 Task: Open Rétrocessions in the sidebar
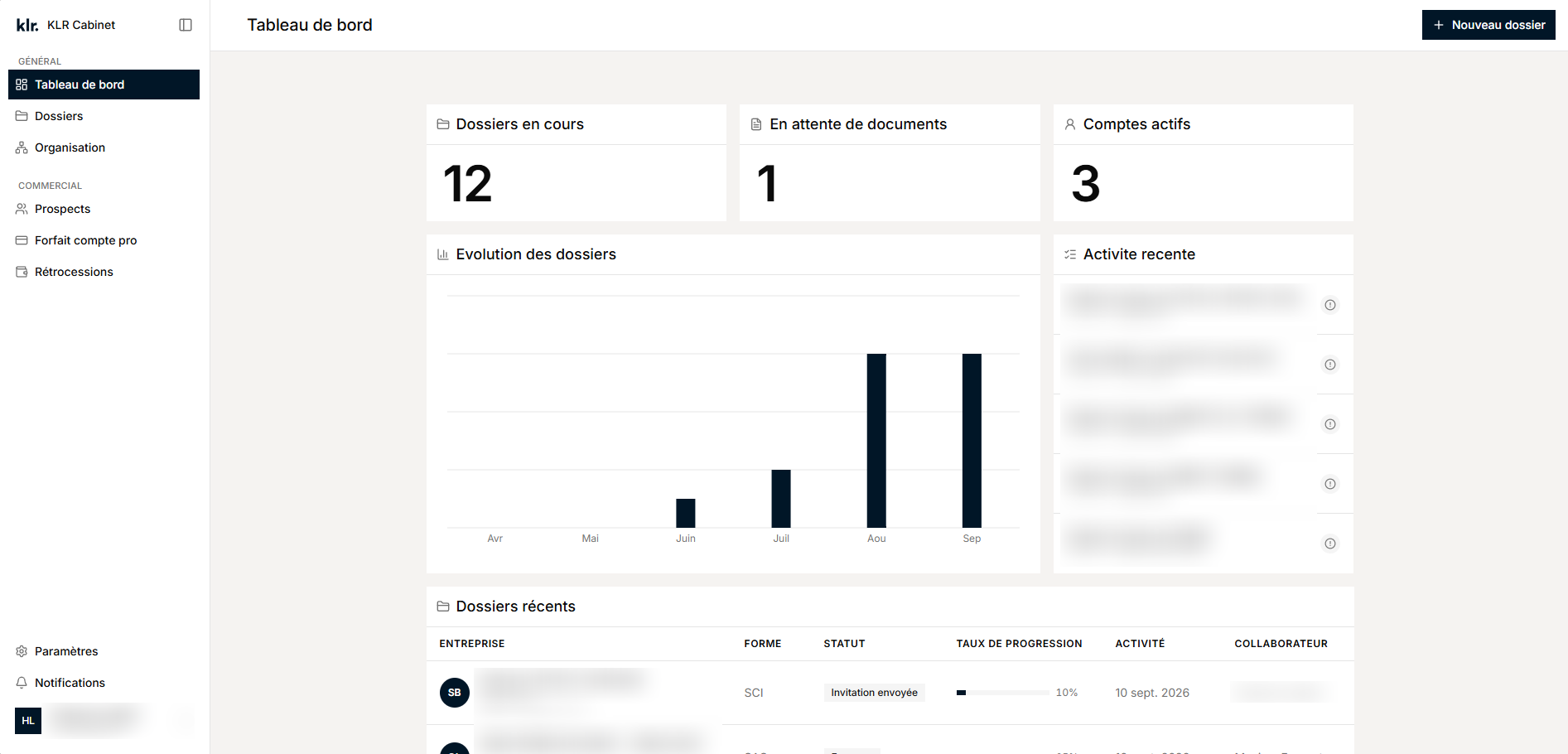104,272
